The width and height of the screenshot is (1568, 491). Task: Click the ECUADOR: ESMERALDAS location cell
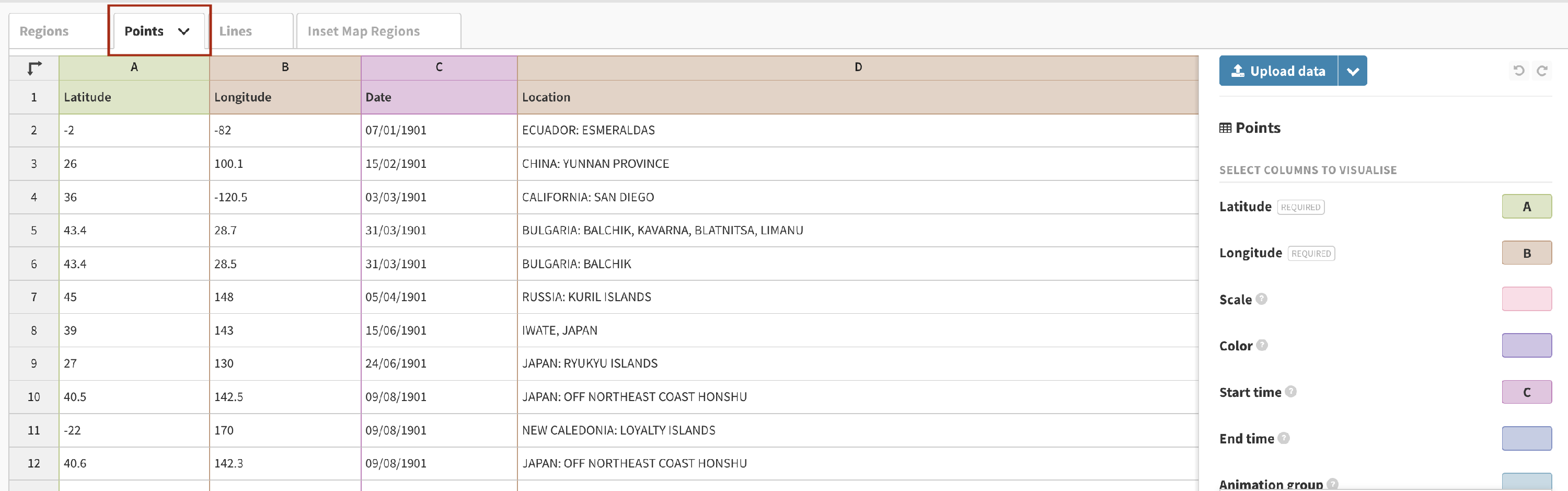click(589, 130)
